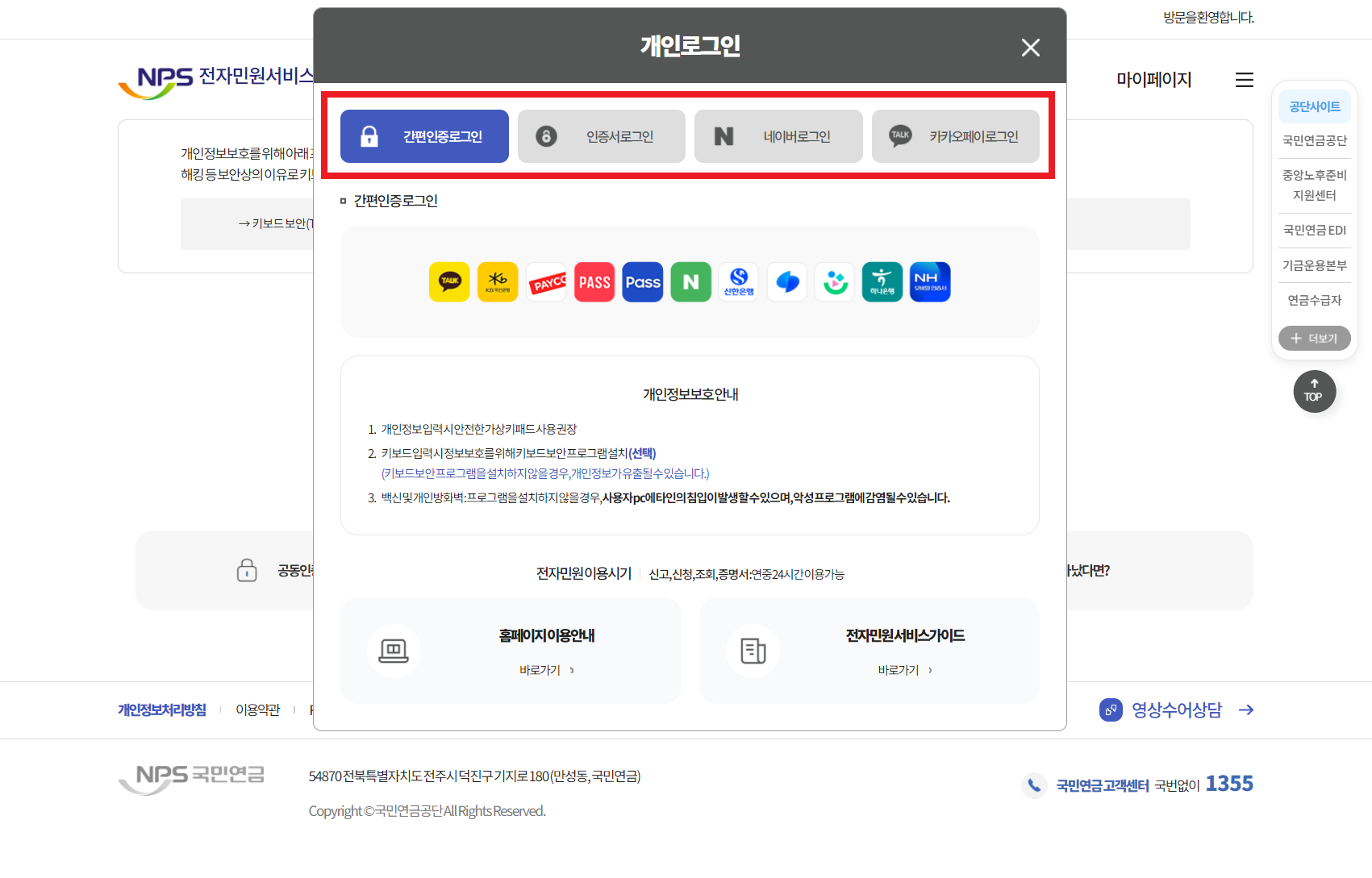This screenshot has width=1372, height=878.
Task: Choose the blue Samsung Pass icon
Action: click(643, 282)
